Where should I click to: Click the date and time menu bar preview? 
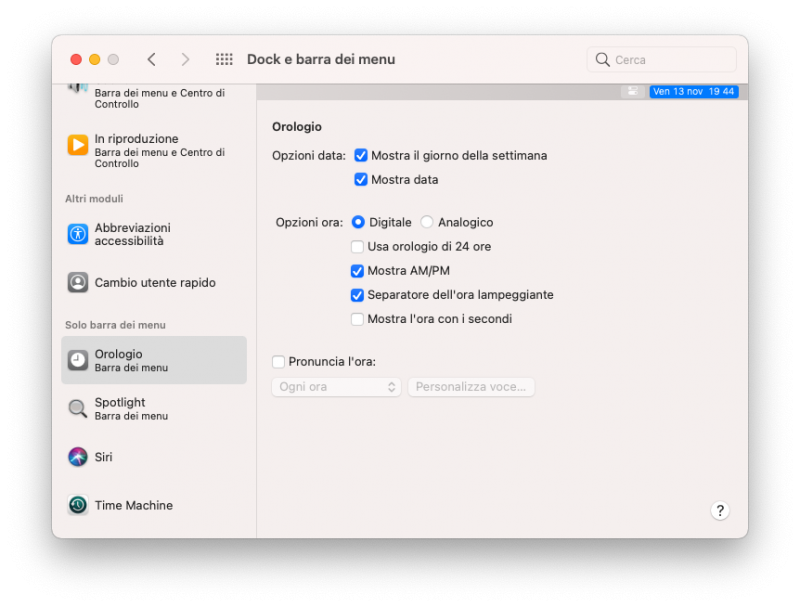[693, 91]
